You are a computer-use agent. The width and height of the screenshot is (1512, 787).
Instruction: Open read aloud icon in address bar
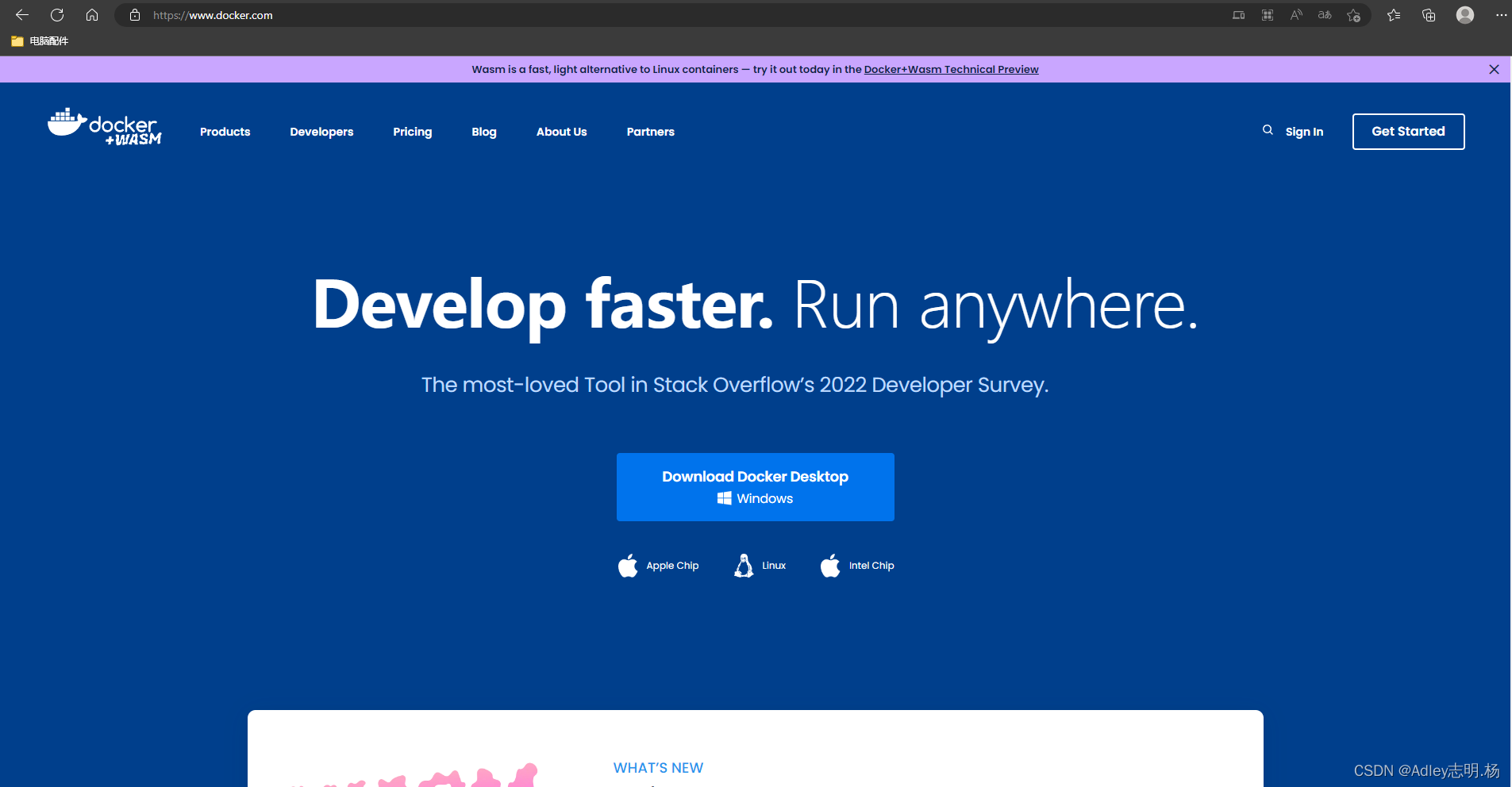(1296, 15)
